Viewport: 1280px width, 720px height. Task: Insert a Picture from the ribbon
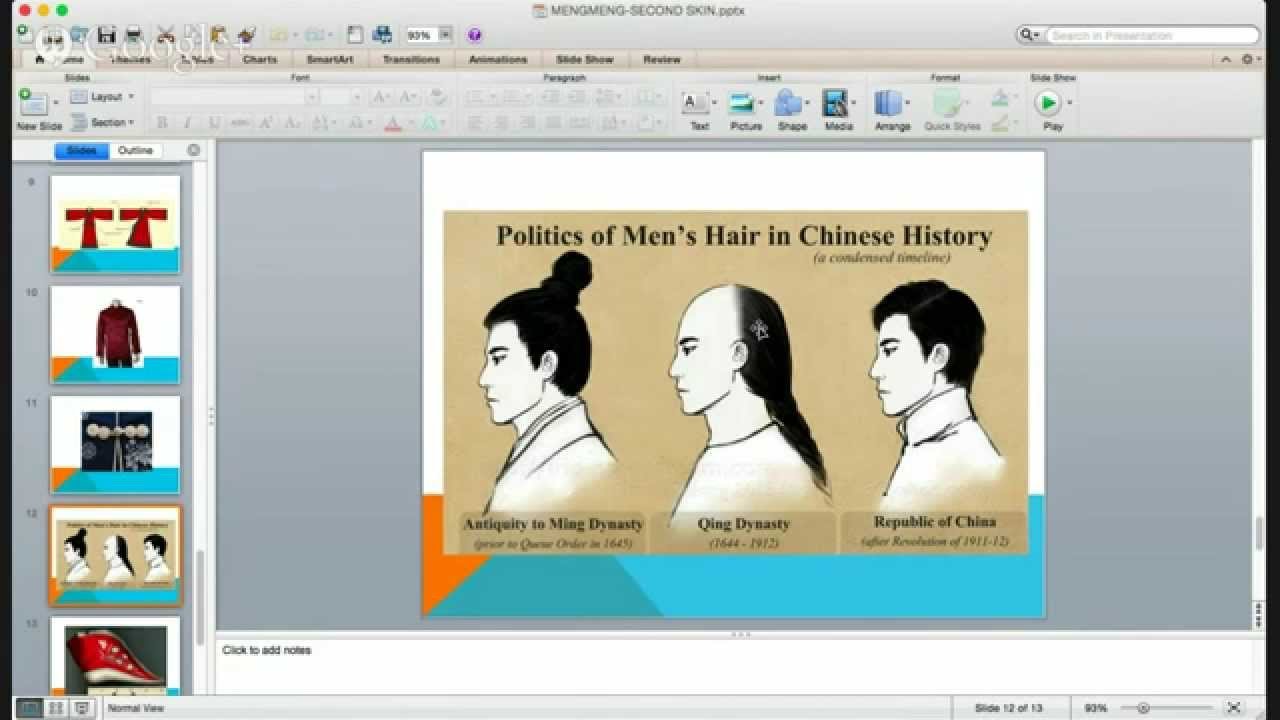[x=742, y=103]
